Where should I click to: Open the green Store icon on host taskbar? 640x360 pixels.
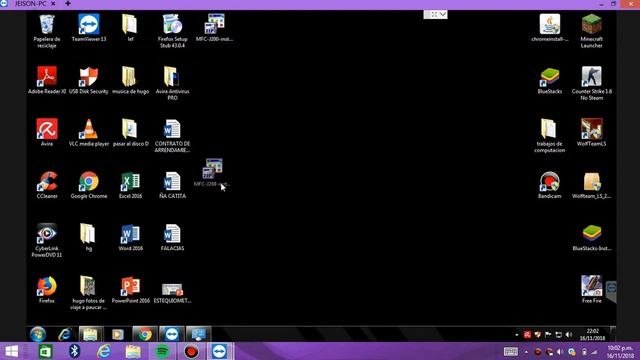(45, 351)
